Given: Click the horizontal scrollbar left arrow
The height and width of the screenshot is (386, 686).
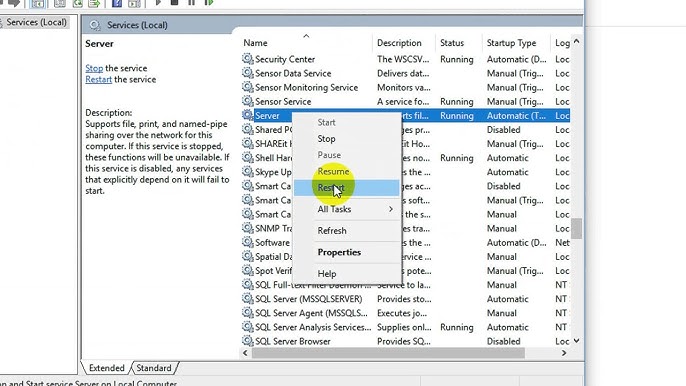Looking at the screenshot, I should pos(245,353).
